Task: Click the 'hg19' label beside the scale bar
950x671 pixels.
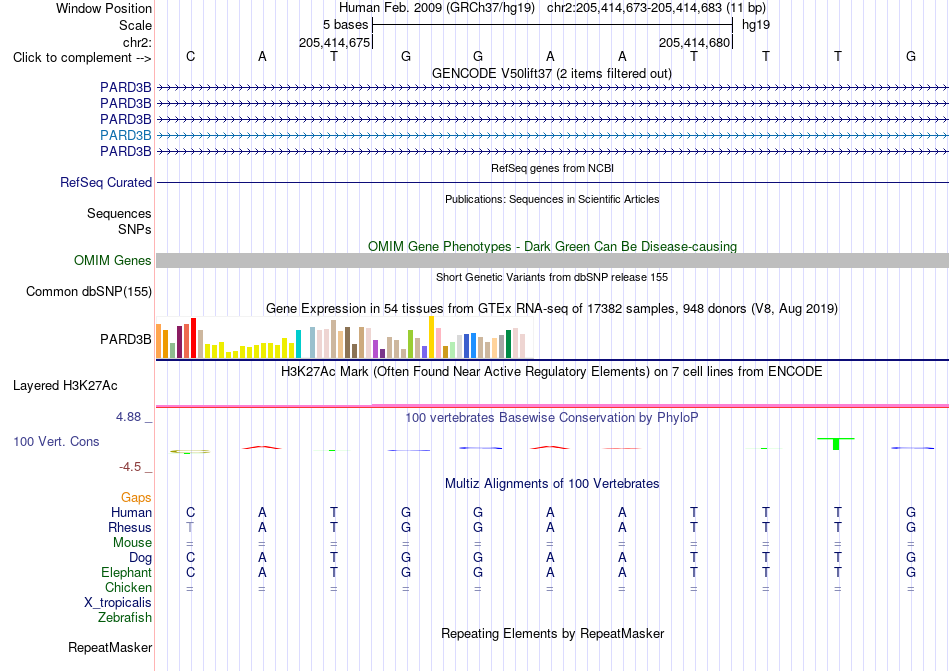Action: click(x=756, y=25)
